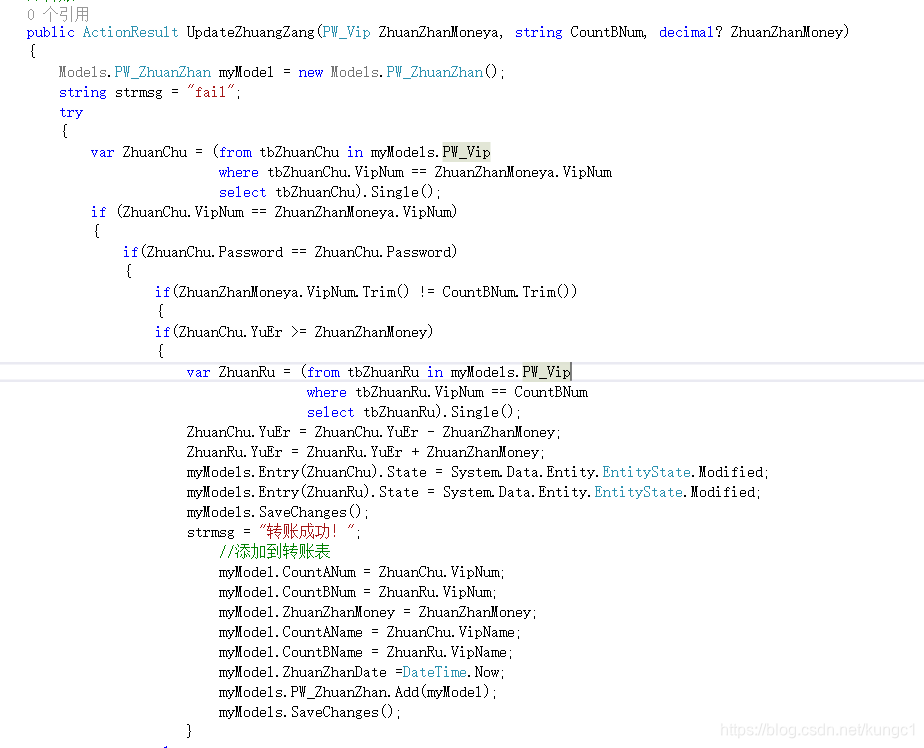This screenshot has width=924, height=748.
Task: Click EntityState on the Entry(ZhuanChu) line
Action: (646, 472)
